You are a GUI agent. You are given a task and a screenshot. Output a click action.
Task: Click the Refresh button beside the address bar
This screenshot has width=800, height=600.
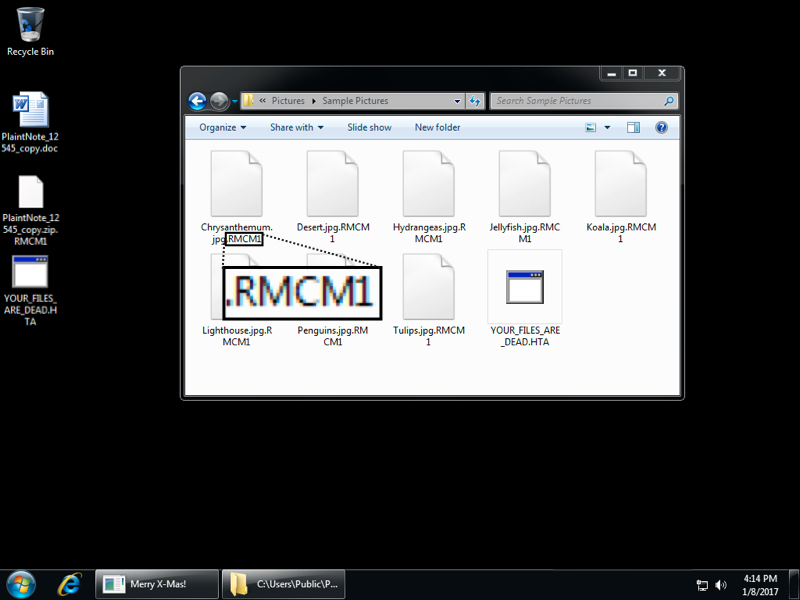point(474,101)
